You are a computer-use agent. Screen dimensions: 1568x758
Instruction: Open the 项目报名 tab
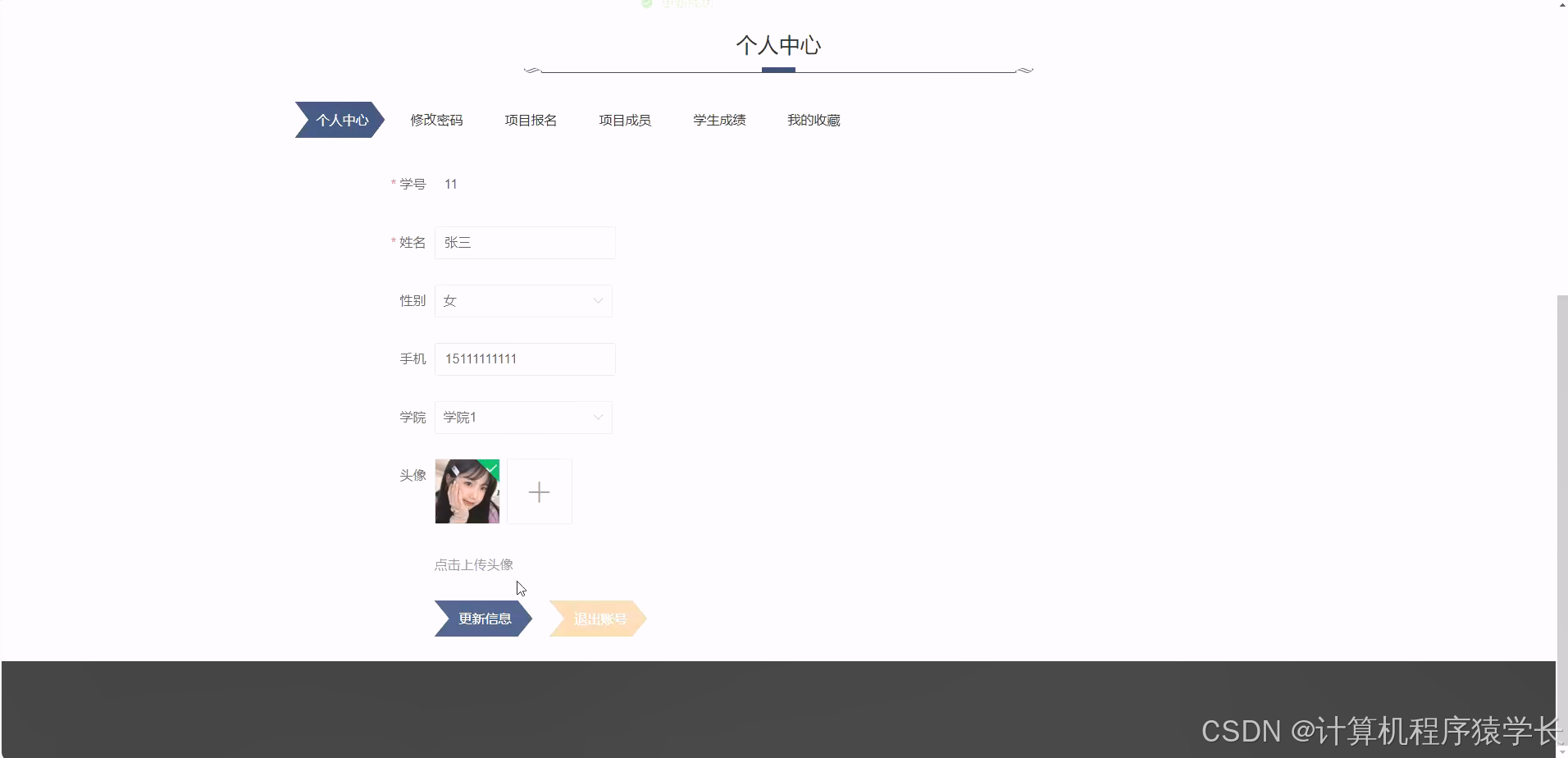pos(531,120)
